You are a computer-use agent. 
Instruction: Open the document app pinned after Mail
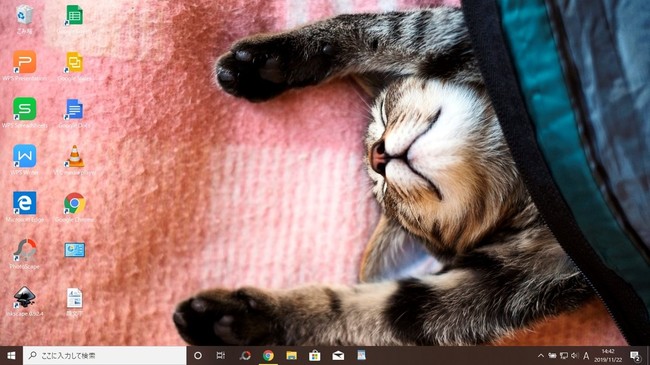pos(361,355)
